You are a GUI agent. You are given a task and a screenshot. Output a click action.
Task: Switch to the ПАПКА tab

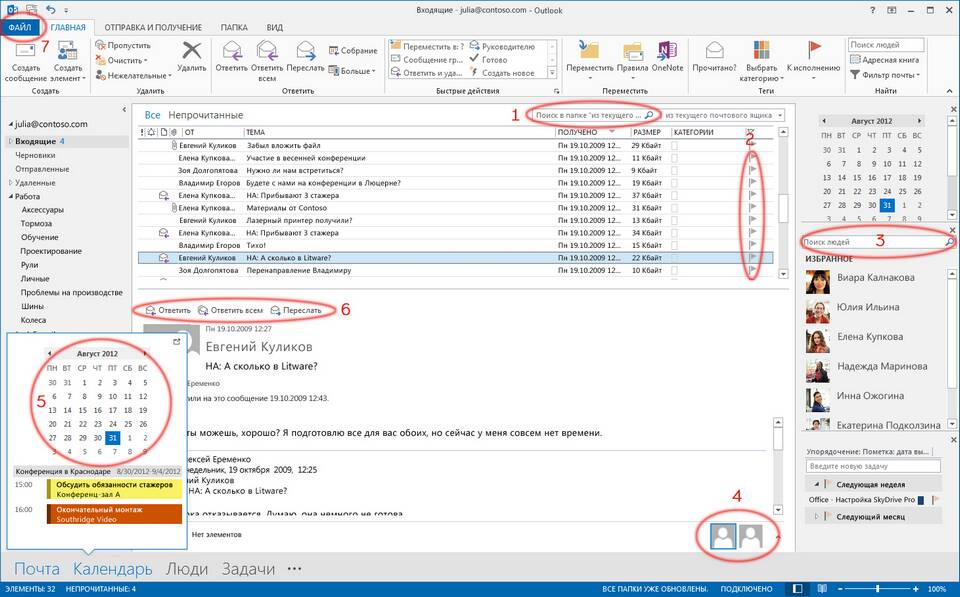tap(234, 28)
